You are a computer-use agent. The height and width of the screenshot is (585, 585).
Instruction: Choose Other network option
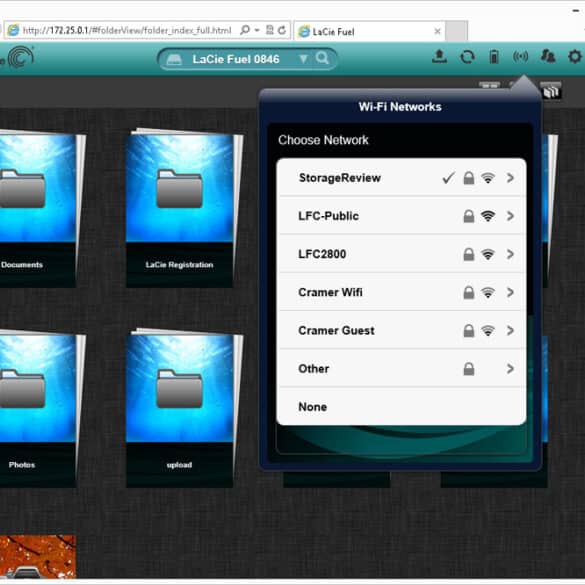pos(401,369)
